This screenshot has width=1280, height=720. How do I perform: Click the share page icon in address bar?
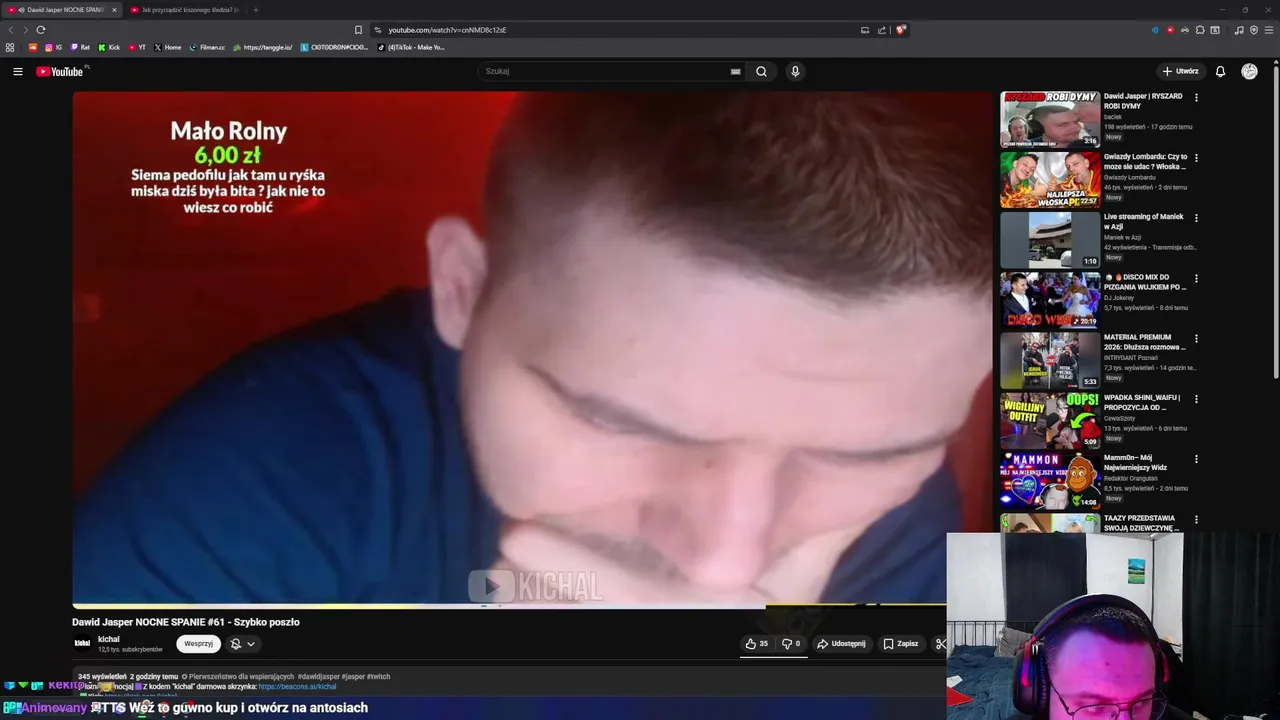882,30
